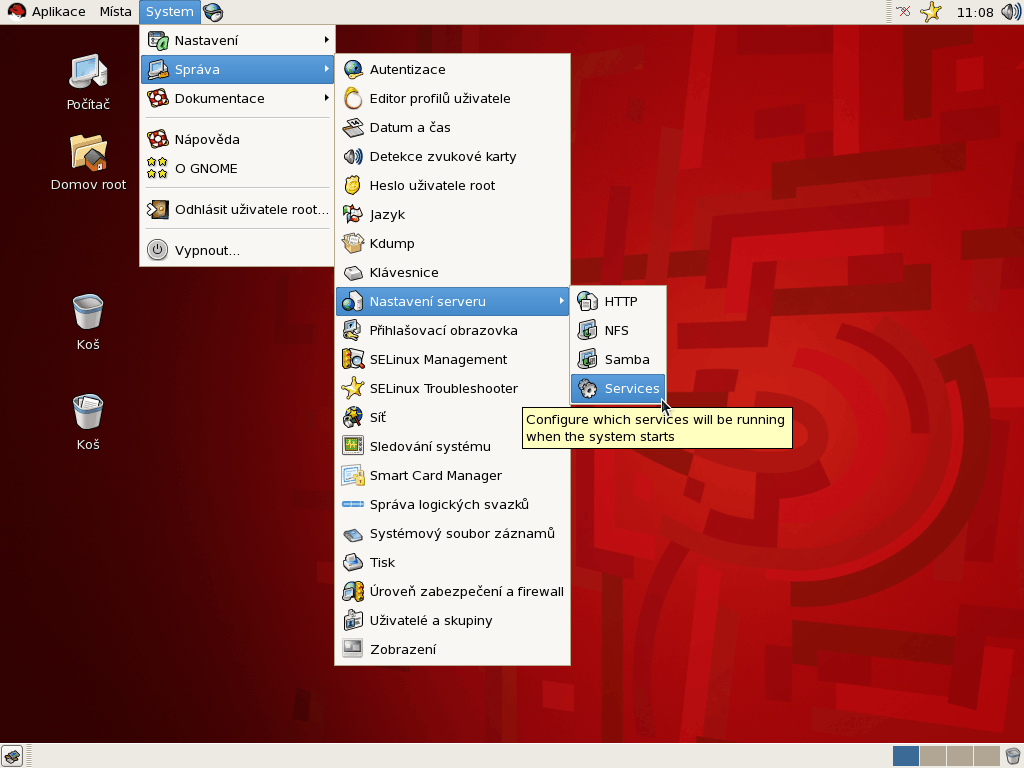This screenshot has width=1024, height=768.
Task: Expand the Dokumentace submenu
Action: click(x=237, y=99)
